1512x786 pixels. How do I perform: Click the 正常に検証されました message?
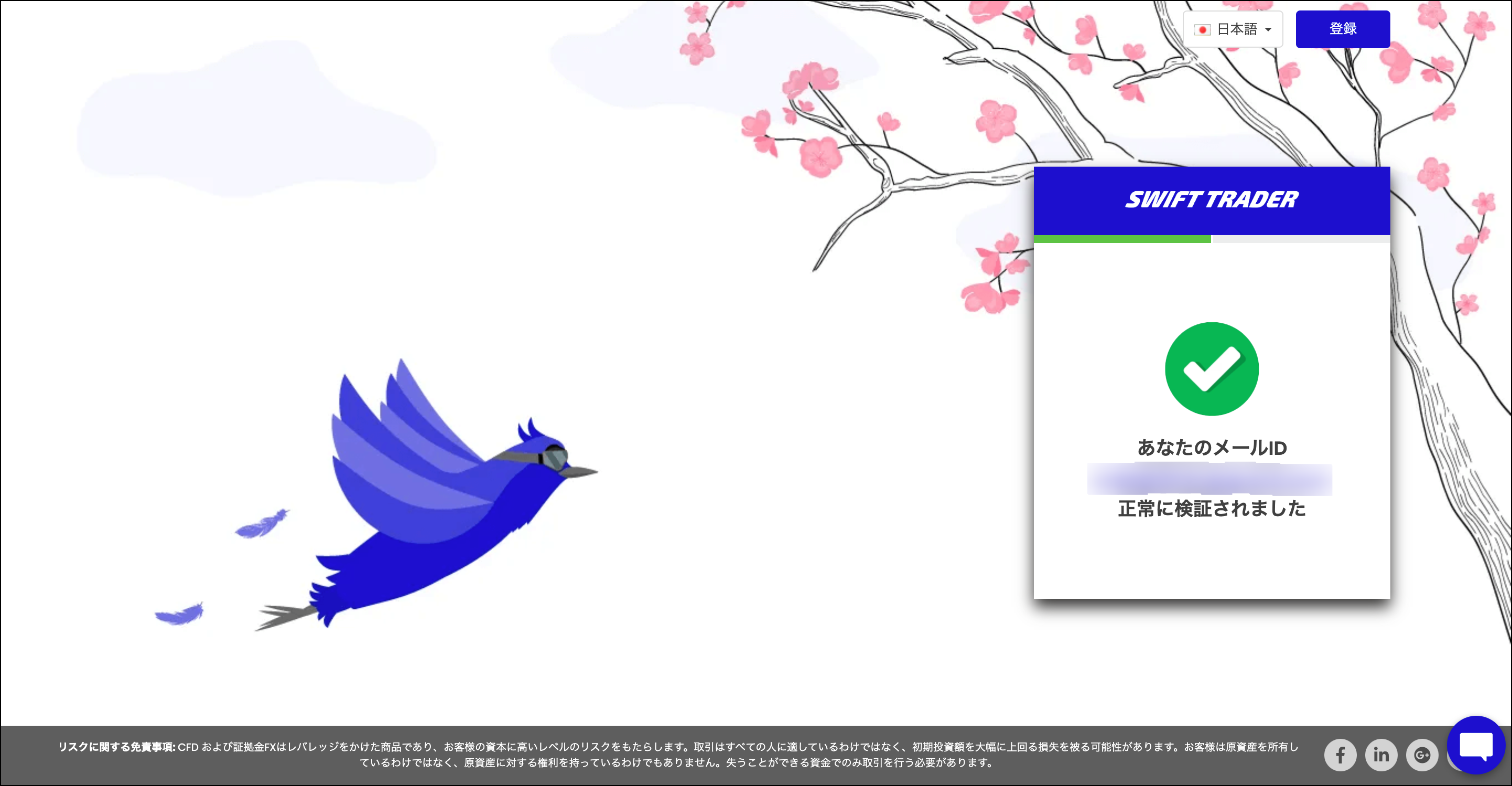point(1212,509)
